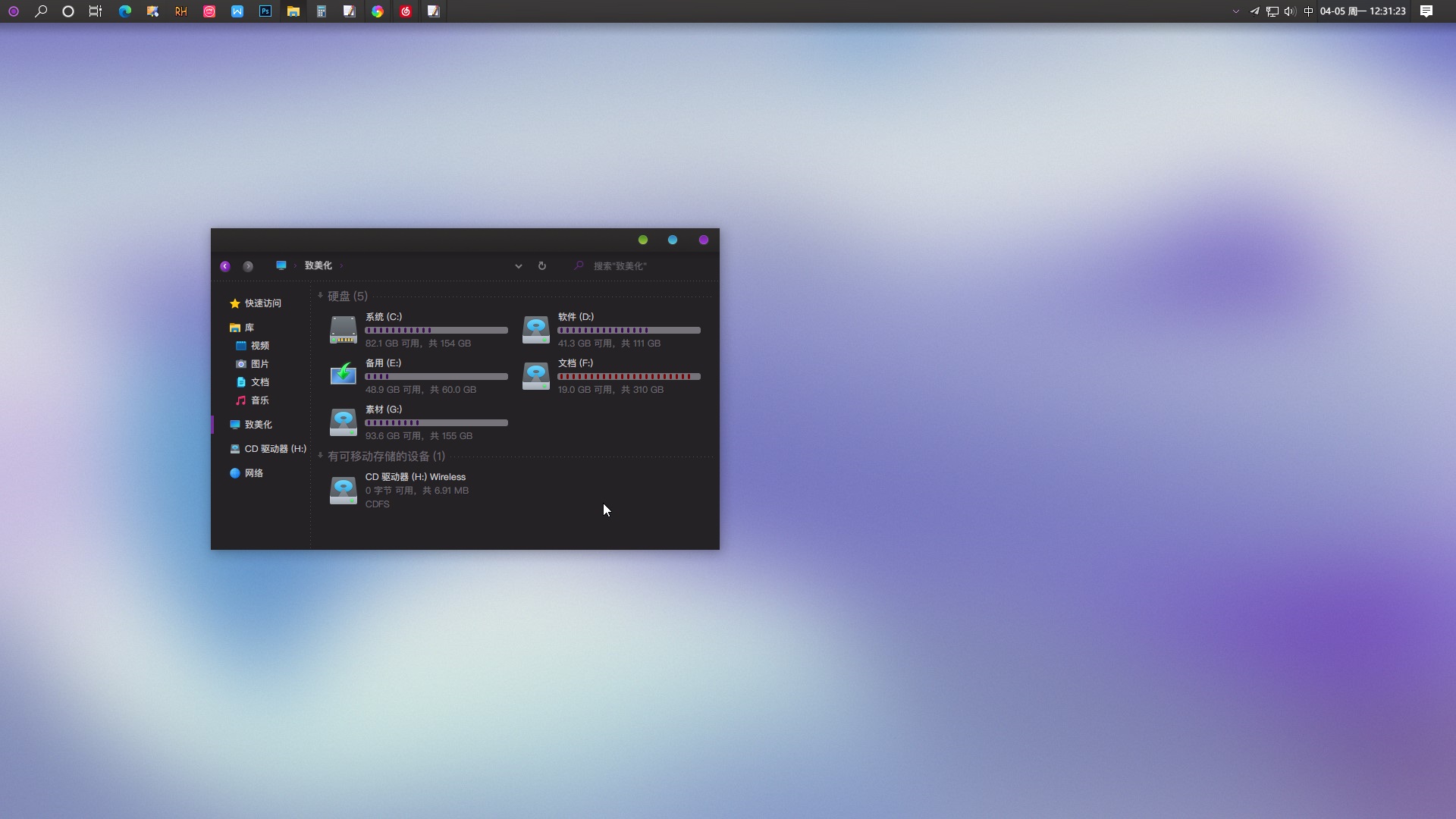Toggle the 中 input method indicator

click(1308, 11)
